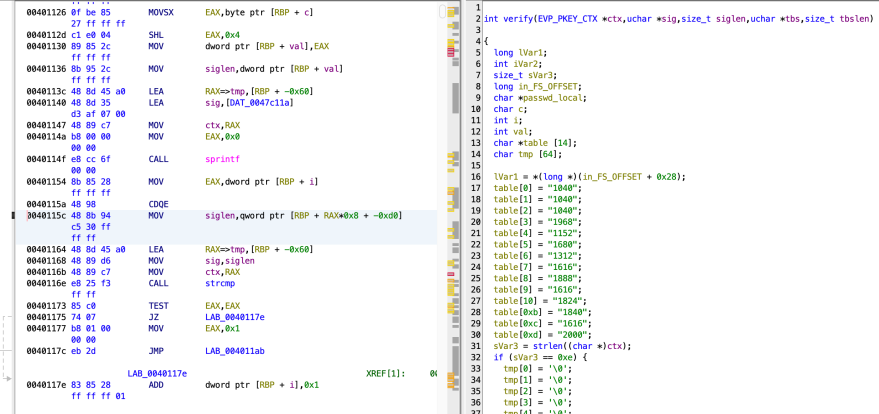Click the decompiler margin scrollbar thumb

[x=456, y=98]
